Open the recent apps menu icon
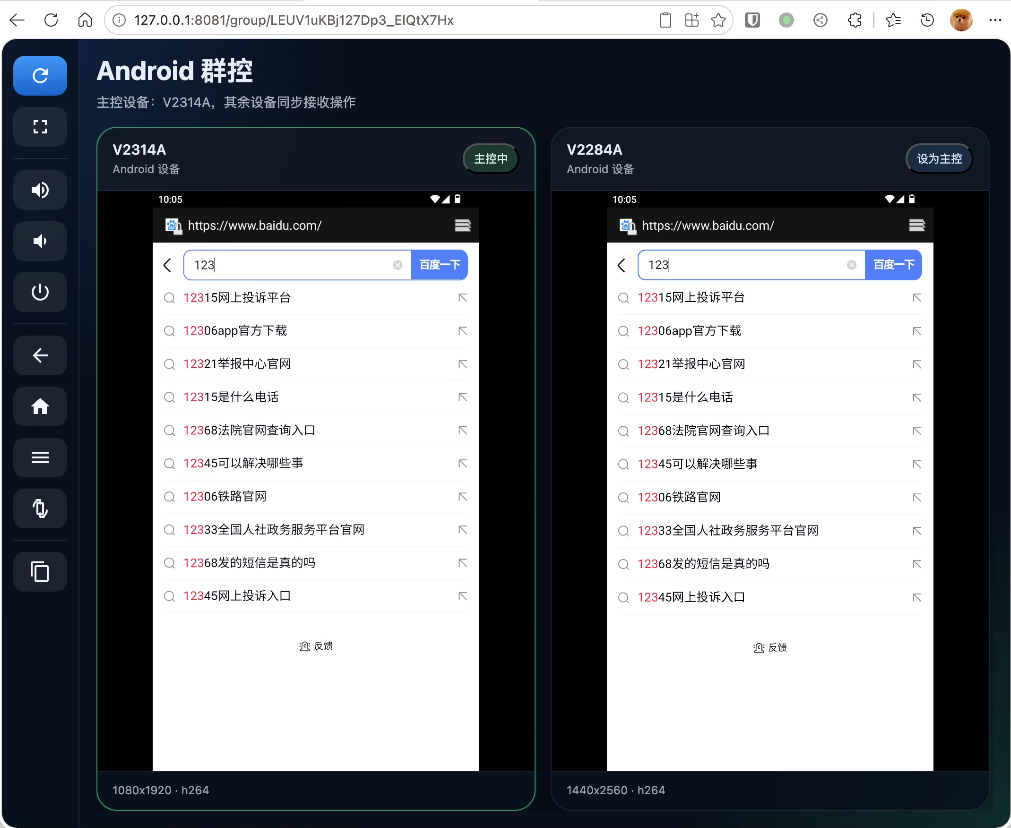The height and width of the screenshot is (828, 1011). 40,457
